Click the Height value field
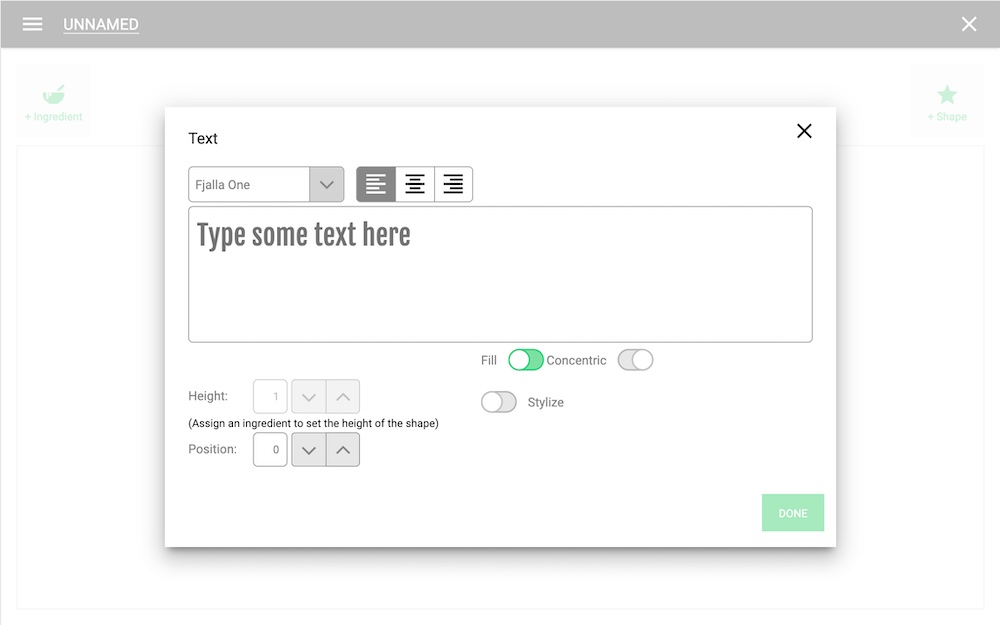Screen dimensions: 1000x625 coord(270,397)
